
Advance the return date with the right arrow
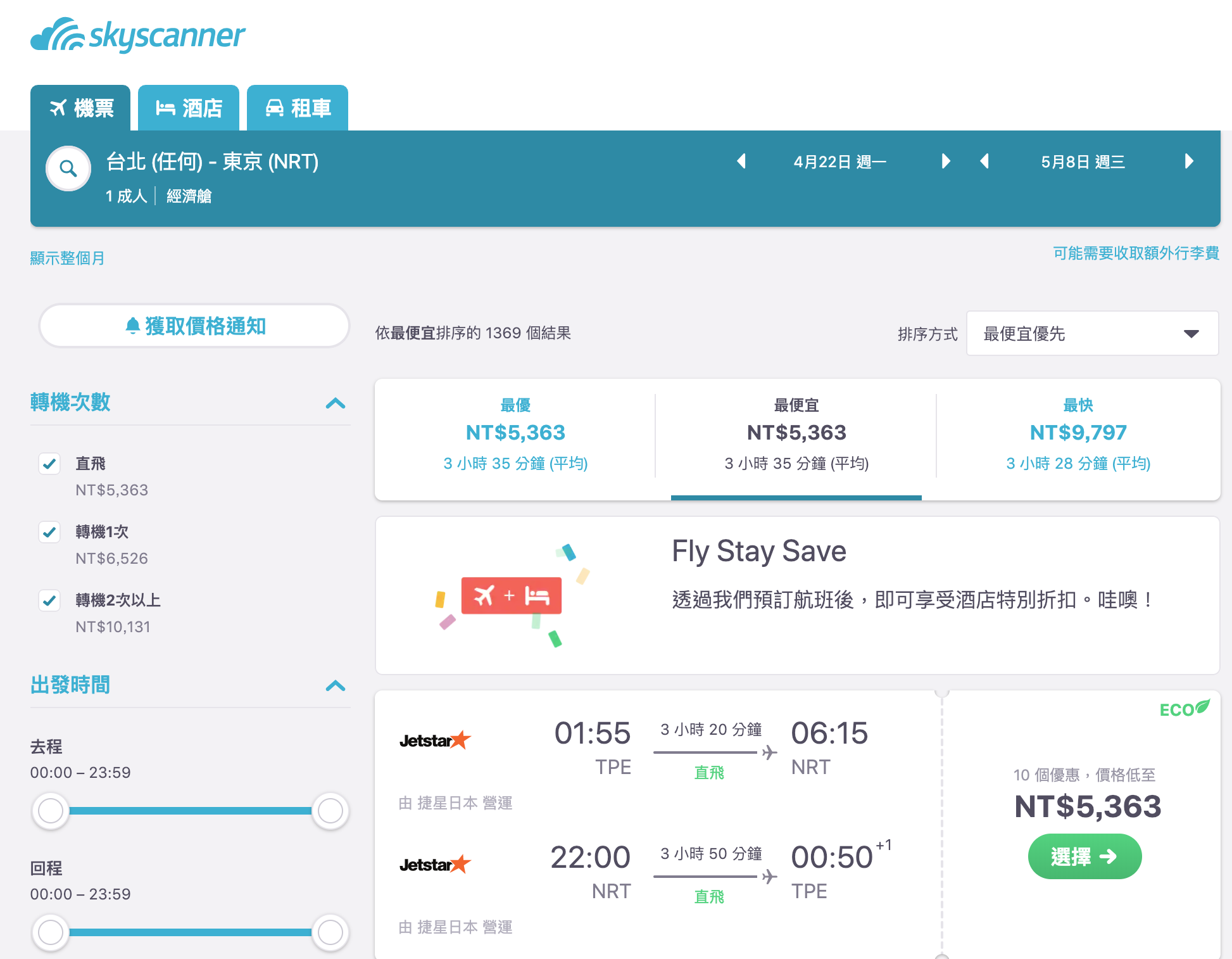tap(1188, 162)
